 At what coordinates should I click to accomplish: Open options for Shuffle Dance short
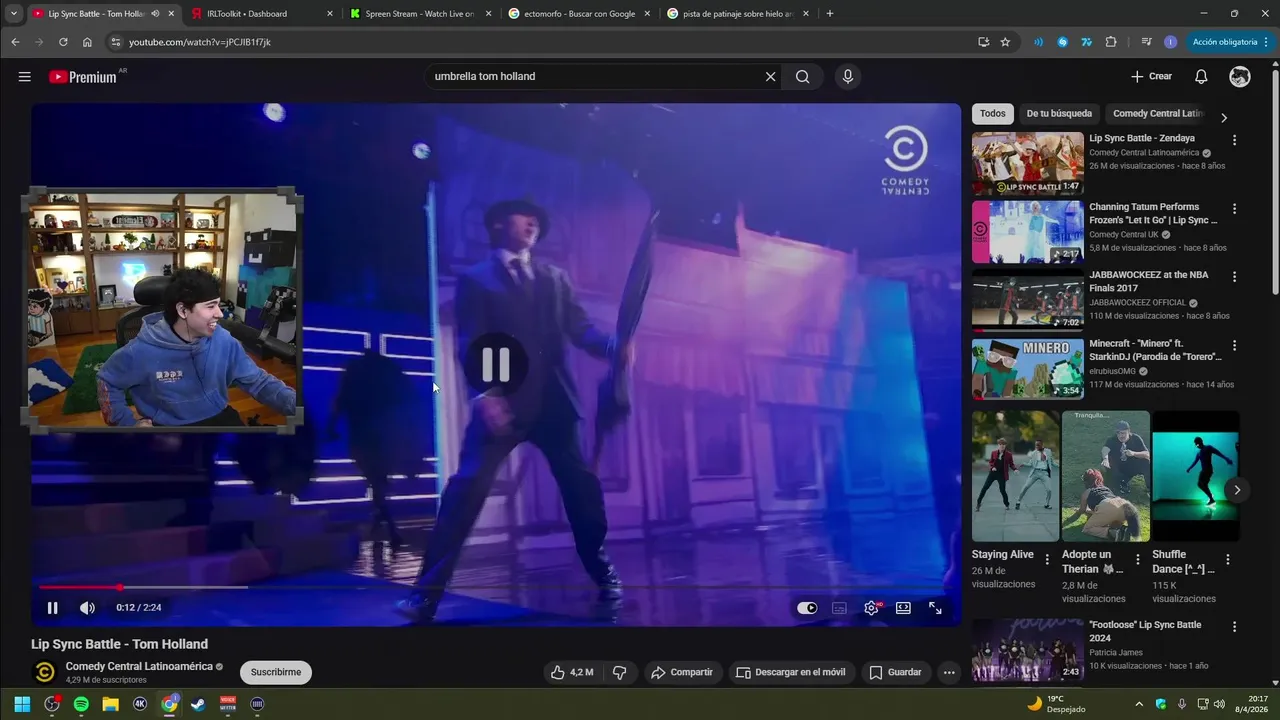coord(1228,560)
